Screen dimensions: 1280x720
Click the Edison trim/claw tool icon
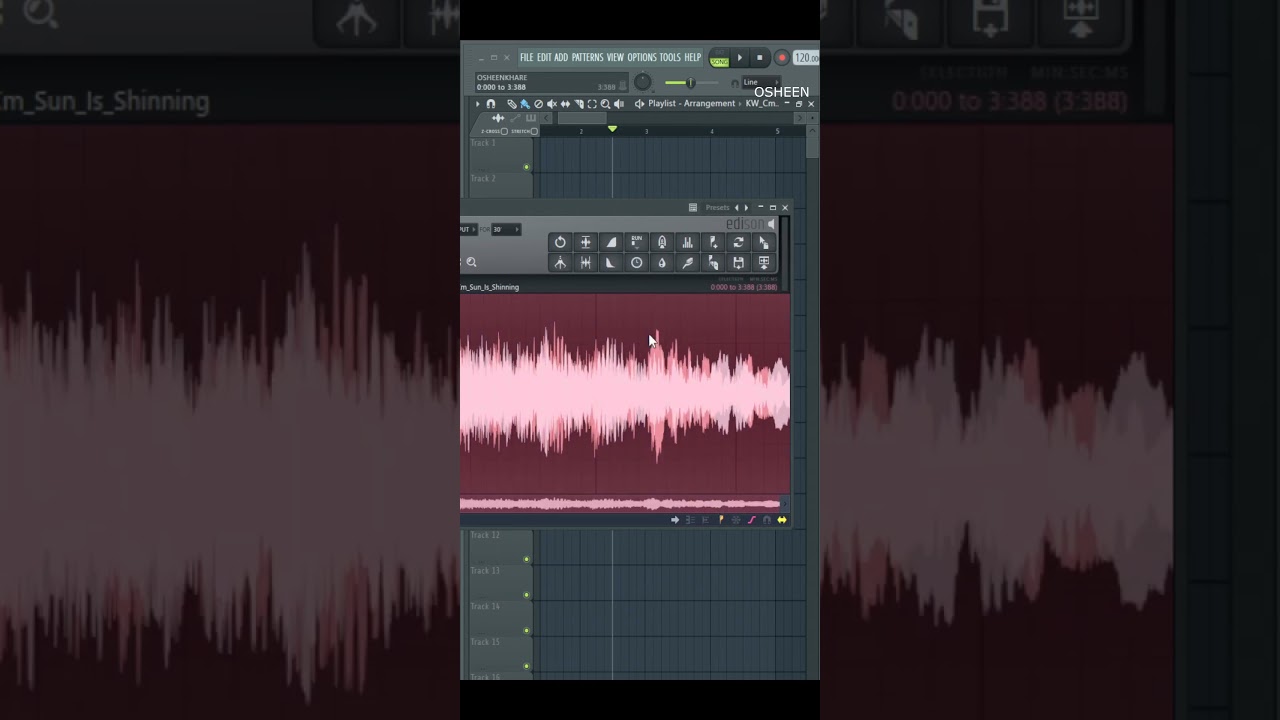[x=560, y=263]
